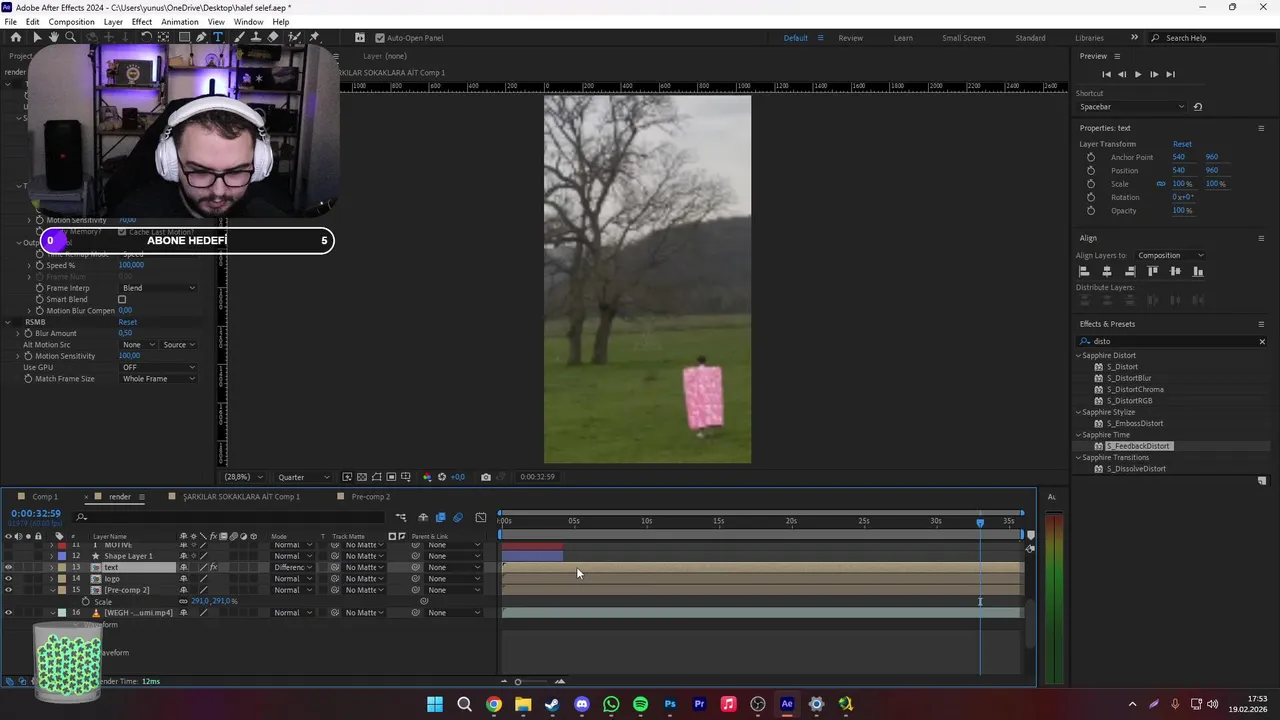Select S_DistortBlur effect preset
1280x720 pixels.
[x=1129, y=378]
